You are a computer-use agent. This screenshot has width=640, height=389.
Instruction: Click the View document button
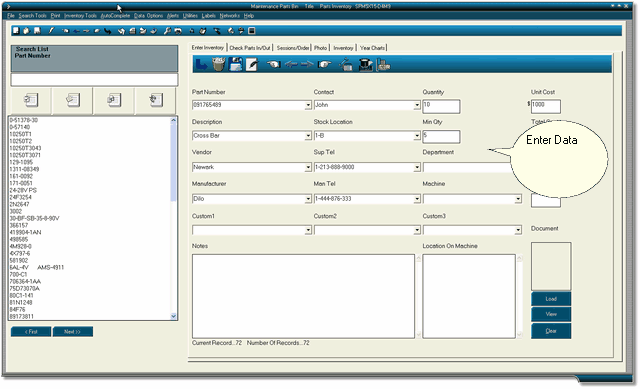(x=551, y=314)
